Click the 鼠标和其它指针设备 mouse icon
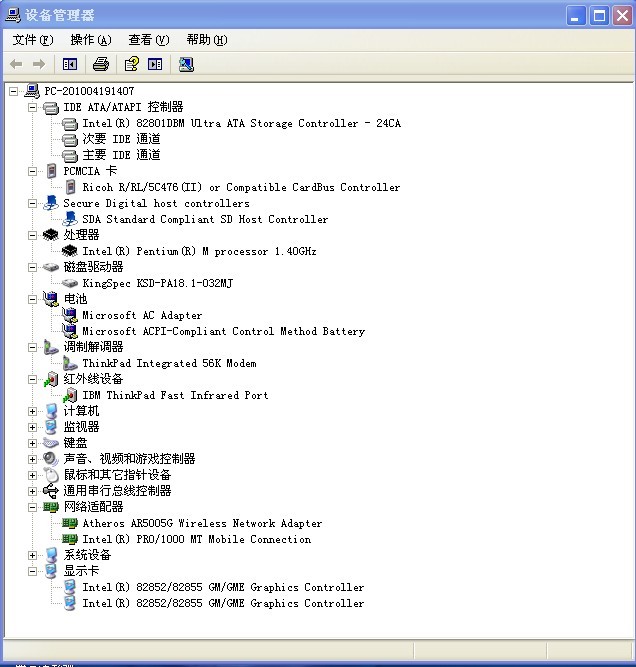 point(51,475)
